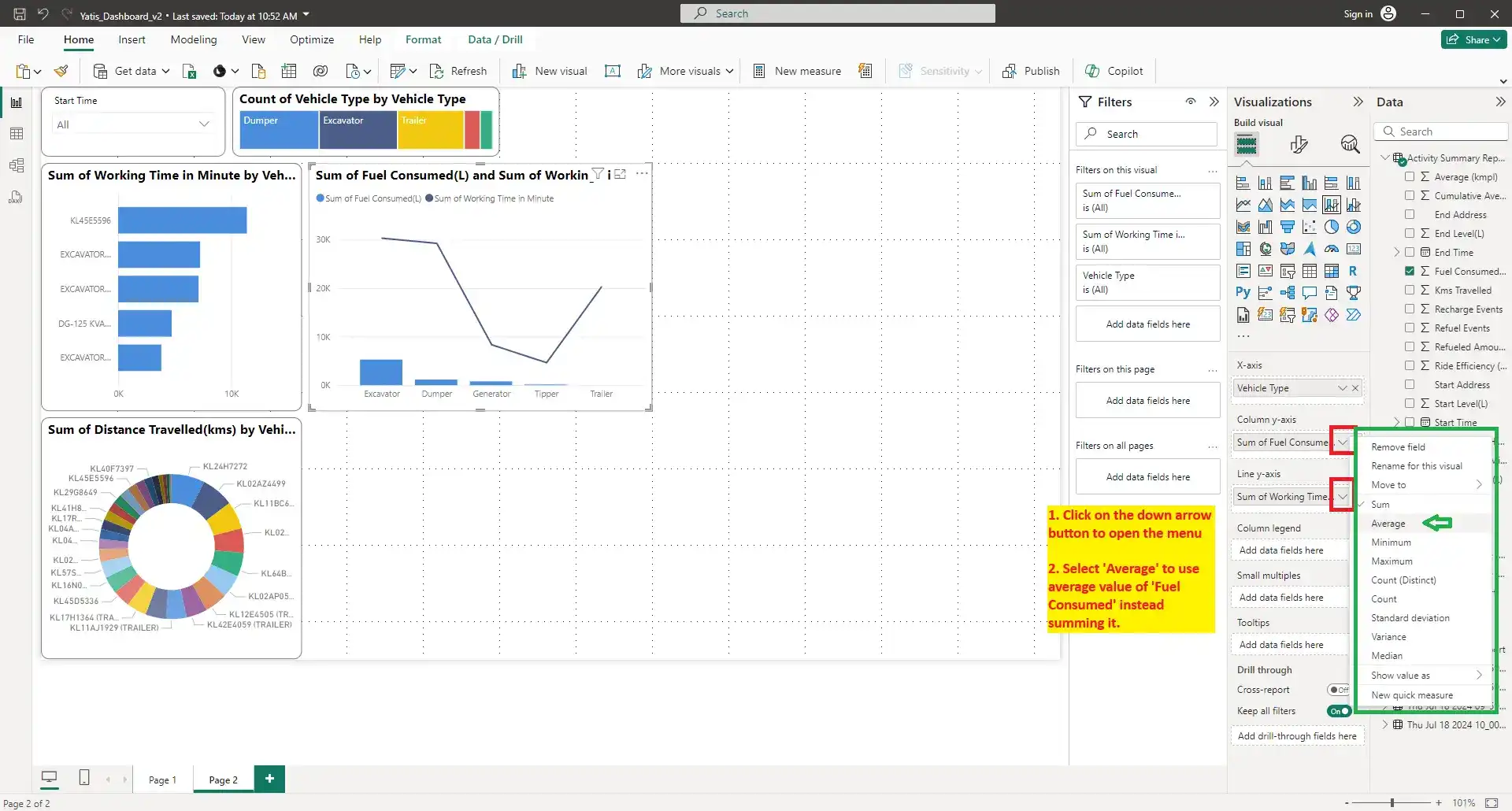Select the Analytics magnifier icon
The image size is (1512, 811).
click(1350, 144)
